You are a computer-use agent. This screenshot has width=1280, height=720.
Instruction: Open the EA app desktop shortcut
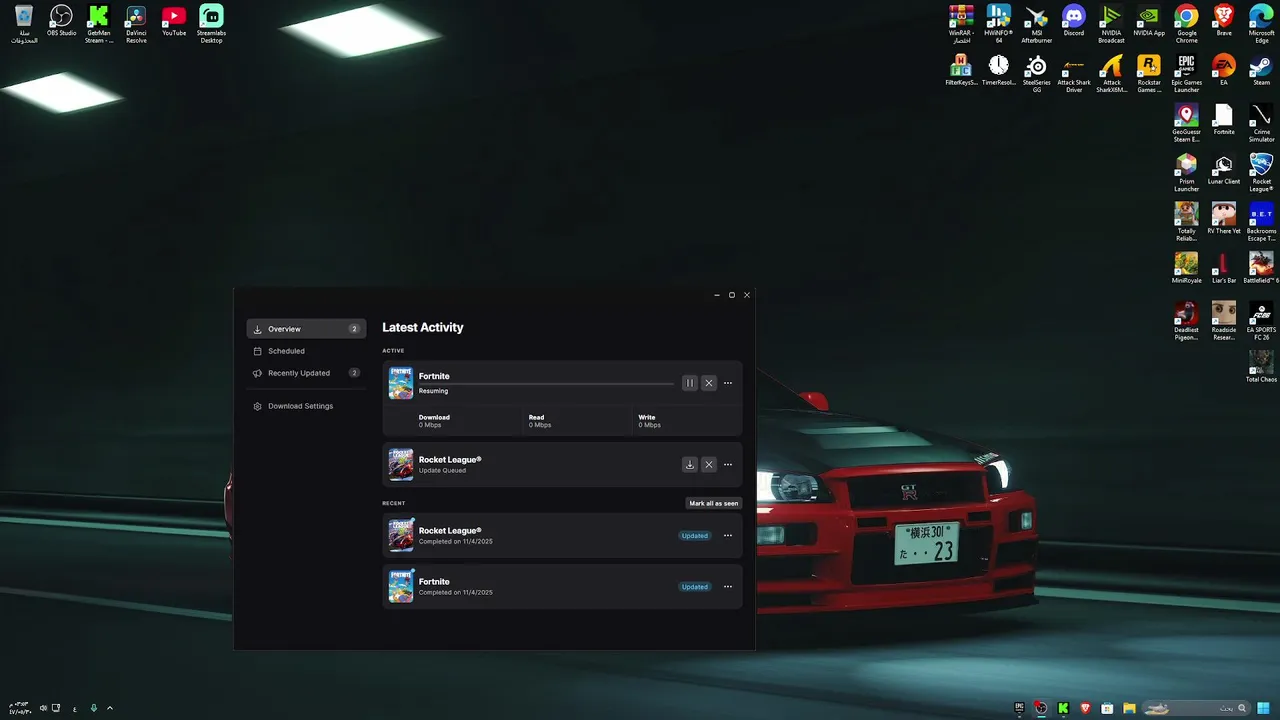(x=1224, y=70)
